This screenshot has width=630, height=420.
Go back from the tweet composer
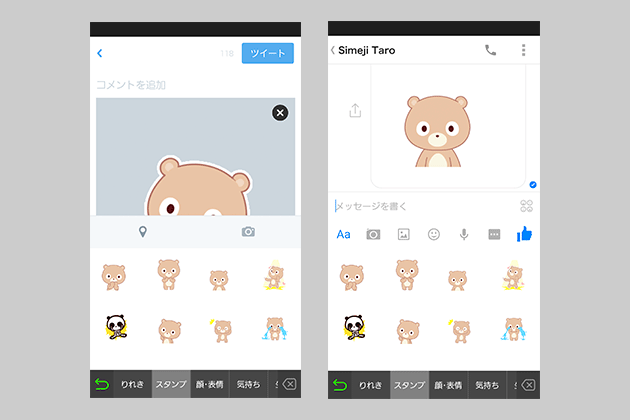[99, 53]
